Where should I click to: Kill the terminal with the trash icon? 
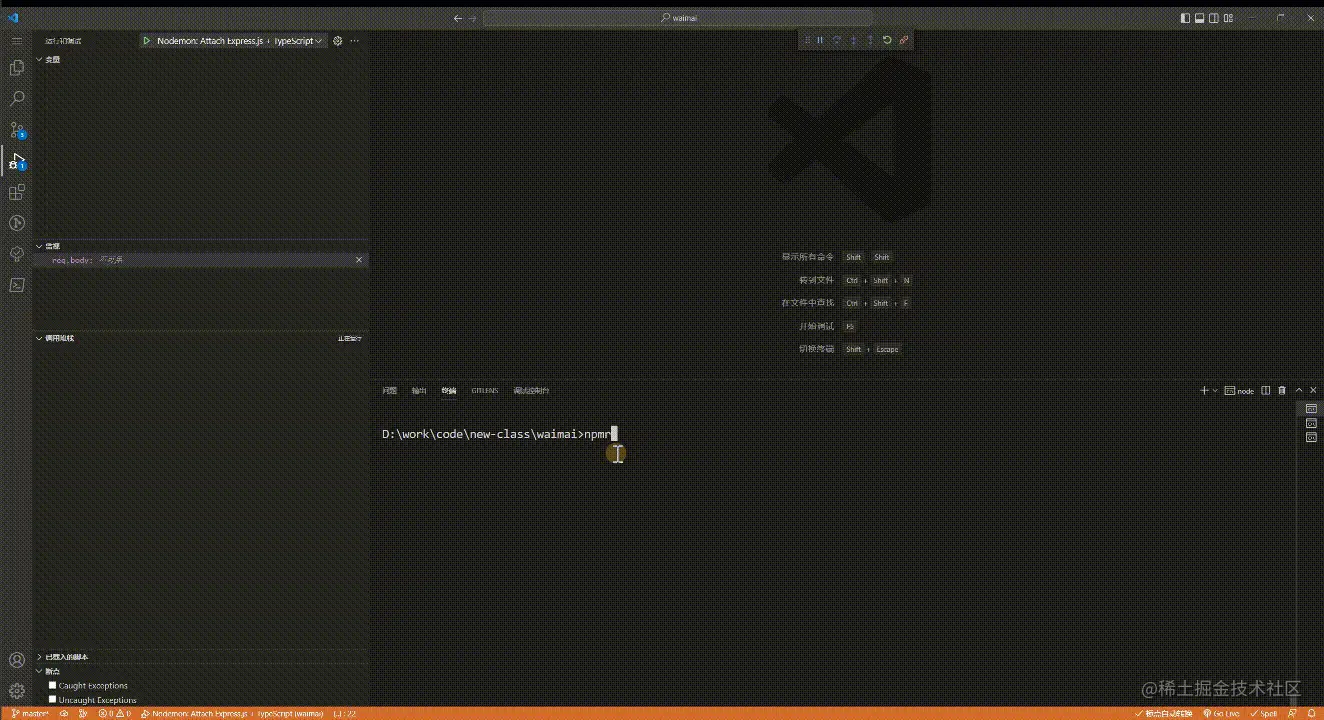coord(1282,390)
